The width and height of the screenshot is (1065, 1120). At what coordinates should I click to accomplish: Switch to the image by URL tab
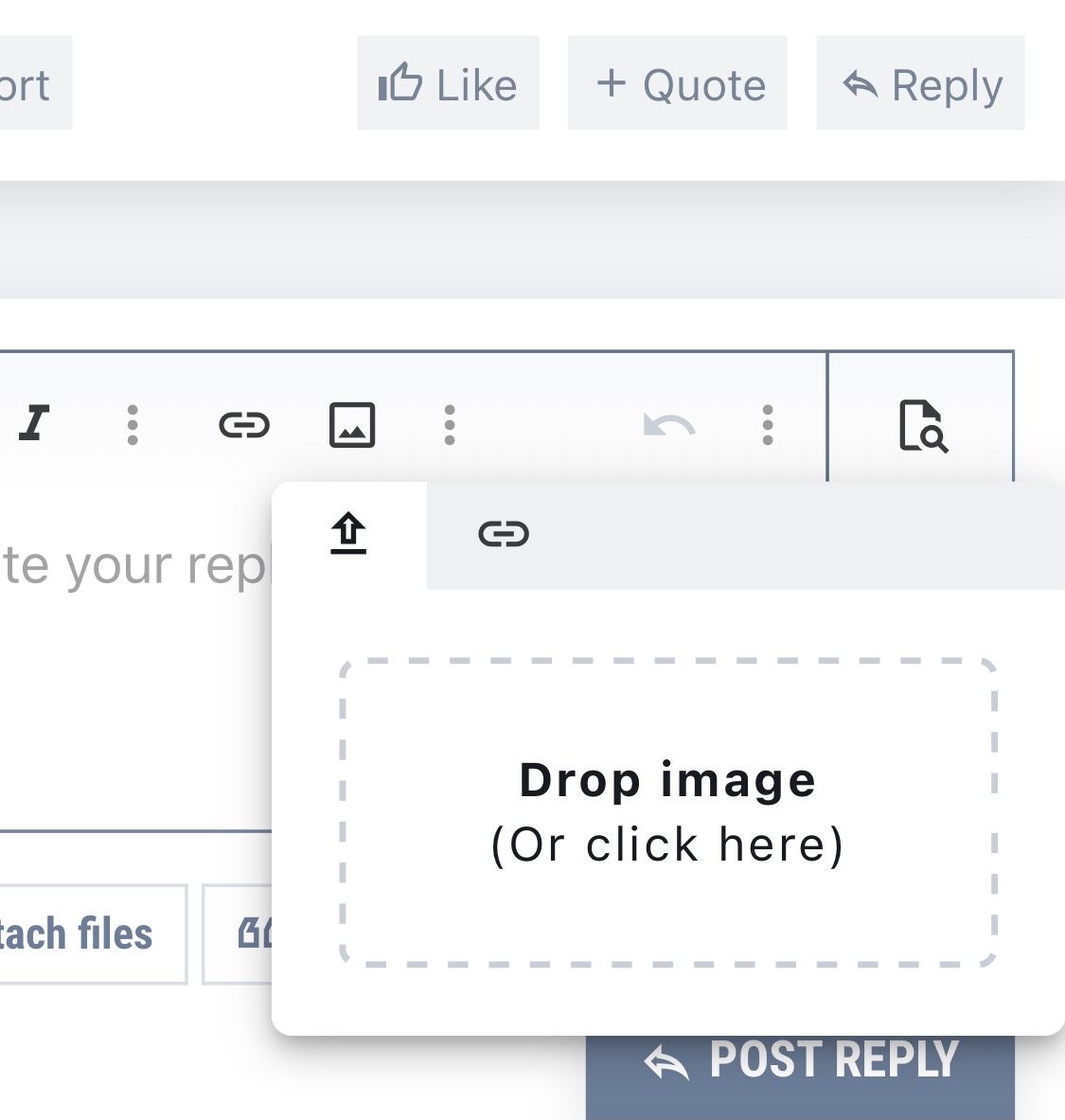[504, 535]
